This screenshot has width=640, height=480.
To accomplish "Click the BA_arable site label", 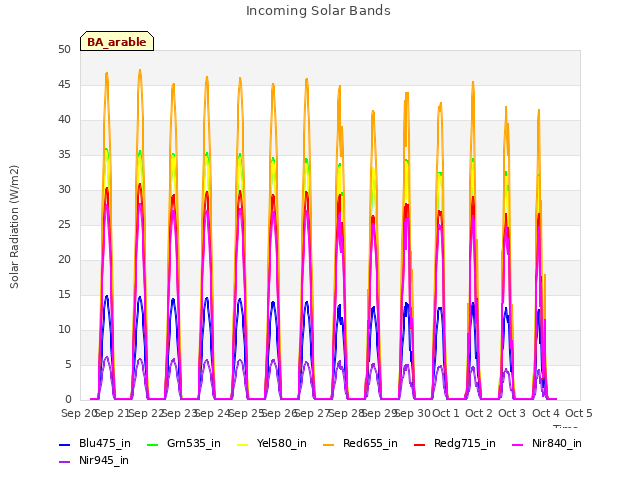I will pyautogui.click(x=117, y=41).
